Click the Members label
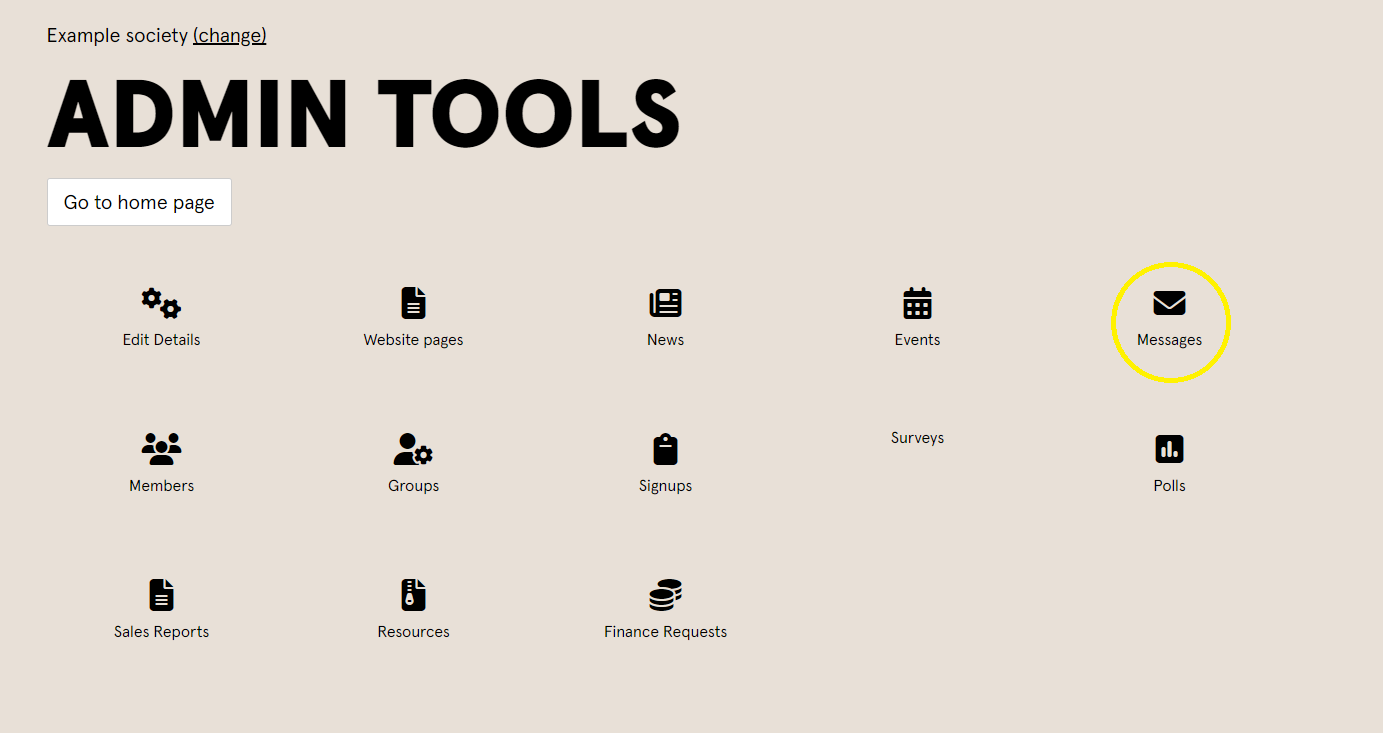 click(161, 486)
